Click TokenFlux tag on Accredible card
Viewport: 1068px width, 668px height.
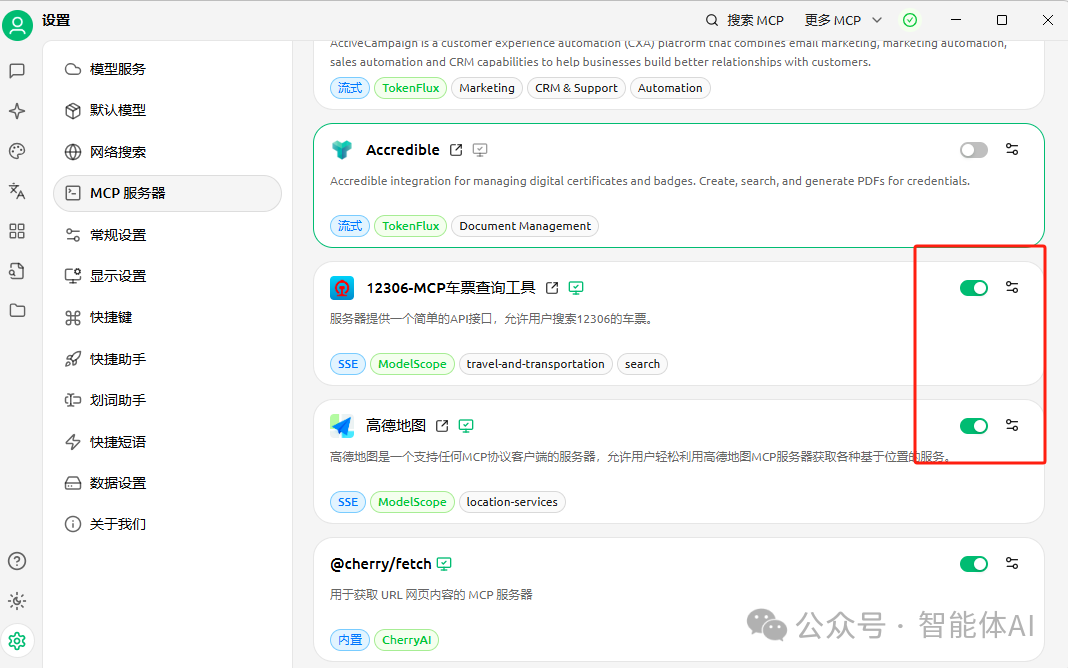tap(411, 226)
